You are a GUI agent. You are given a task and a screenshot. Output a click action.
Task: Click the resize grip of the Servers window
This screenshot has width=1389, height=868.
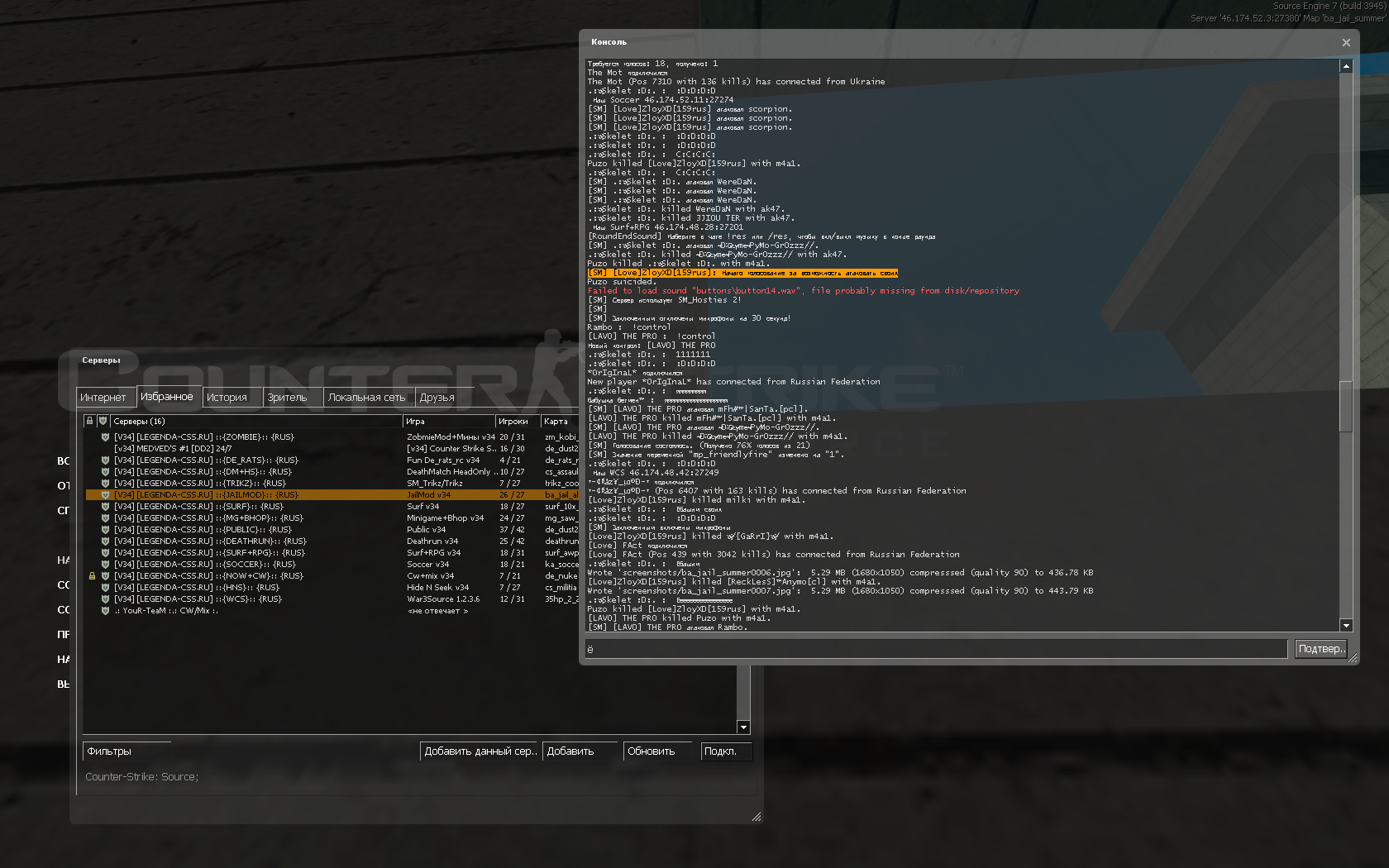pyautogui.click(x=756, y=817)
